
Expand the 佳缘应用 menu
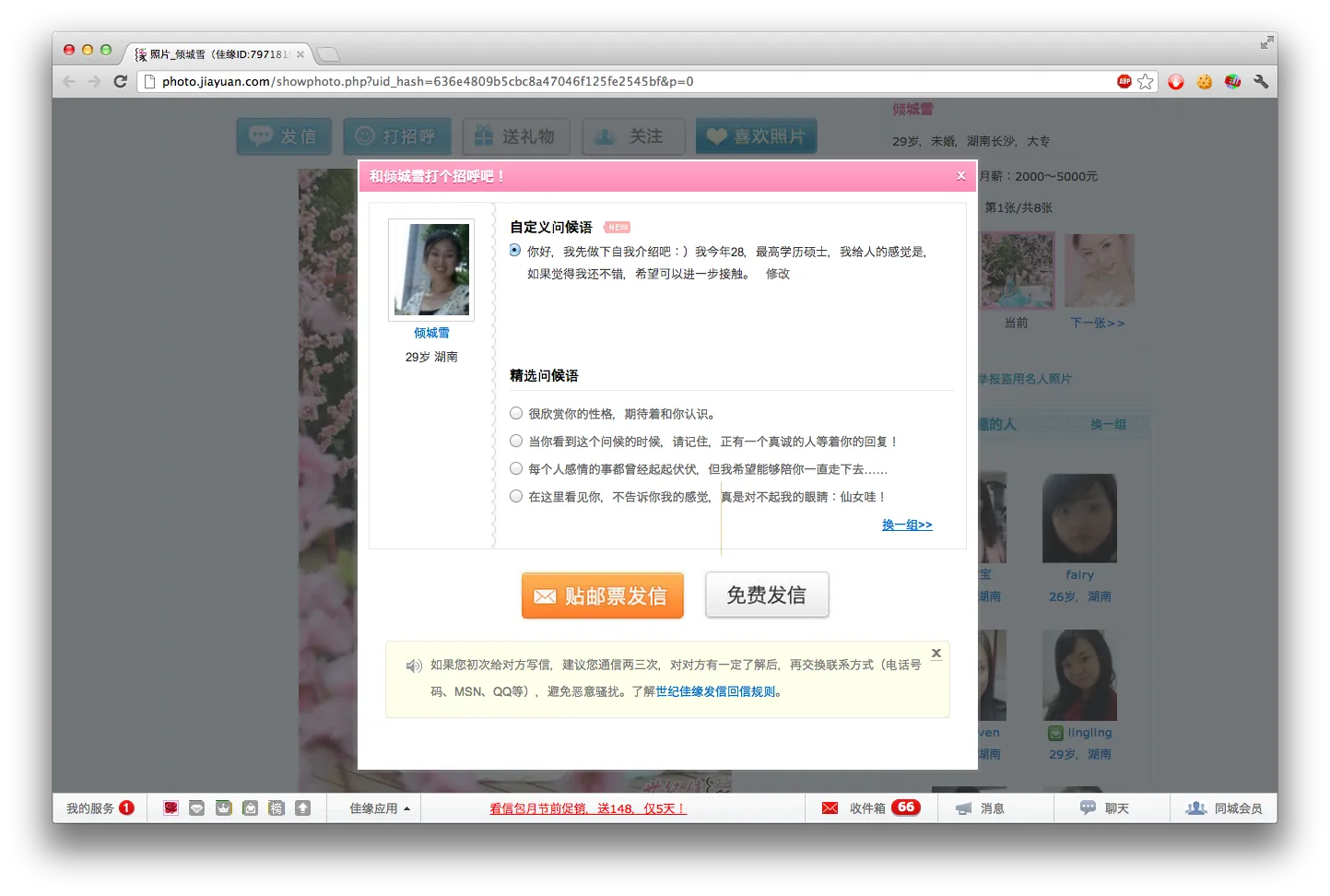(379, 808)
